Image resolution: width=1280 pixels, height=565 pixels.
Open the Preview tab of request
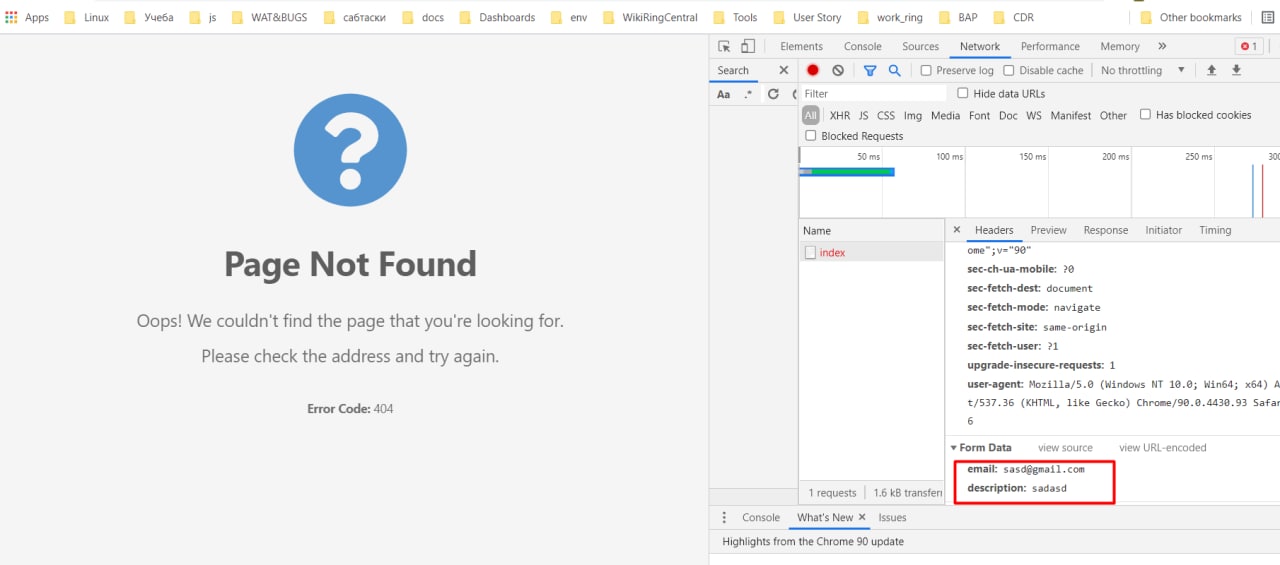(1048, 230)
